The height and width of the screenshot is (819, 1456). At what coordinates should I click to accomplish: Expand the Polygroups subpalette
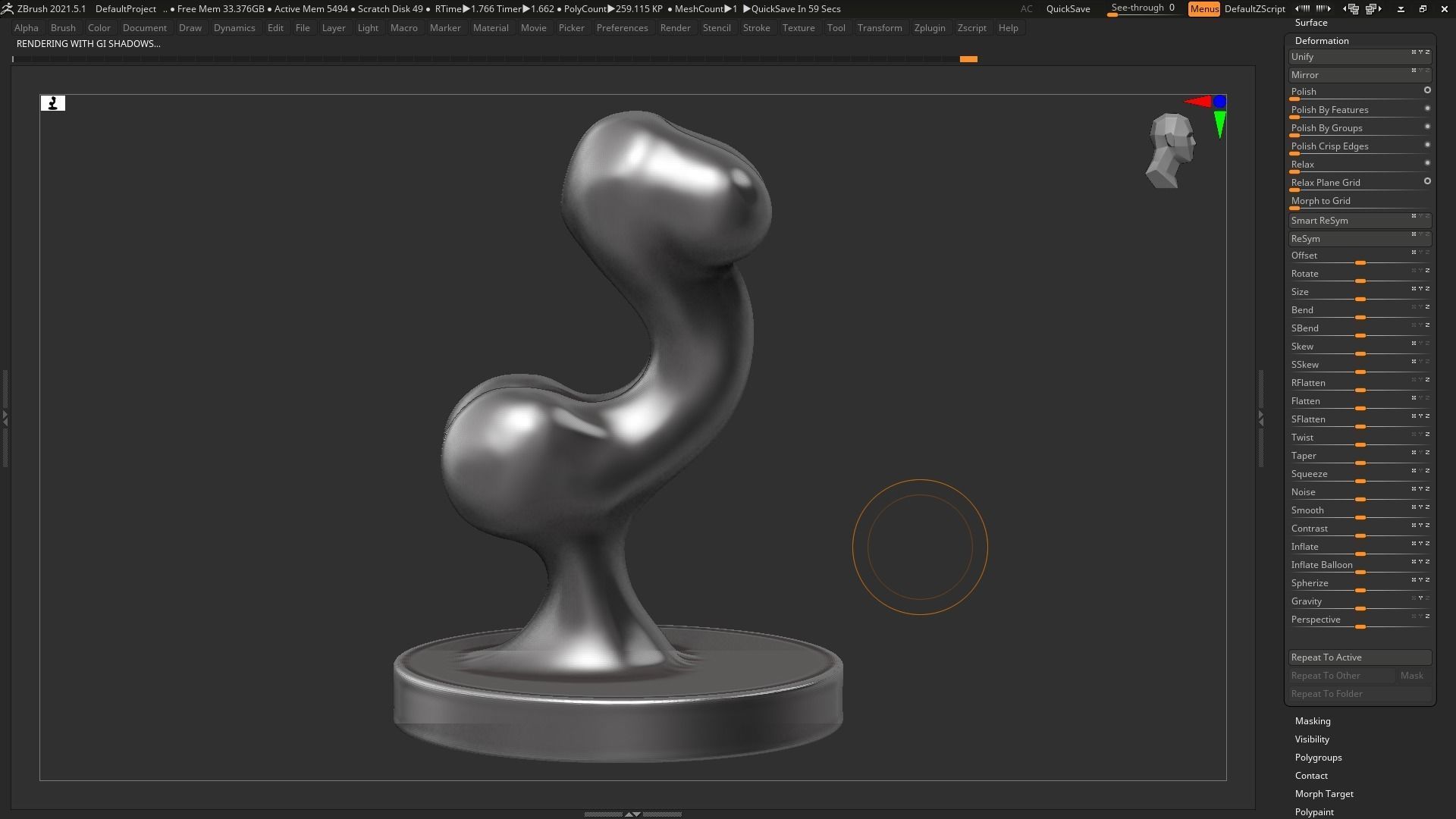pyautogui.click(x=1318, y=758)
